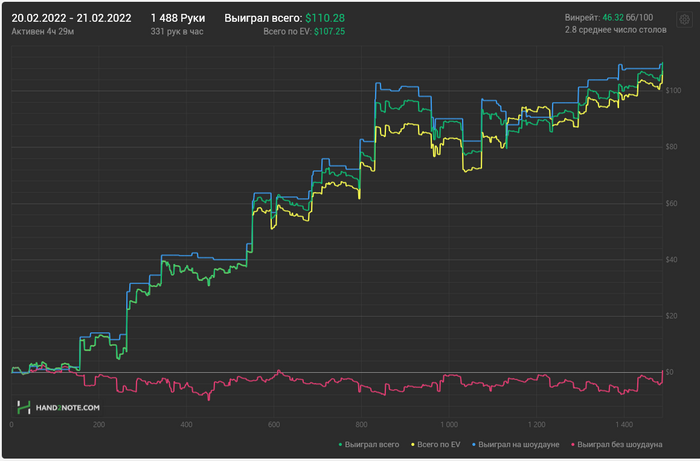Click the $0 y-axis label
This screenshot has width=700, height=461.
[669, 372]
